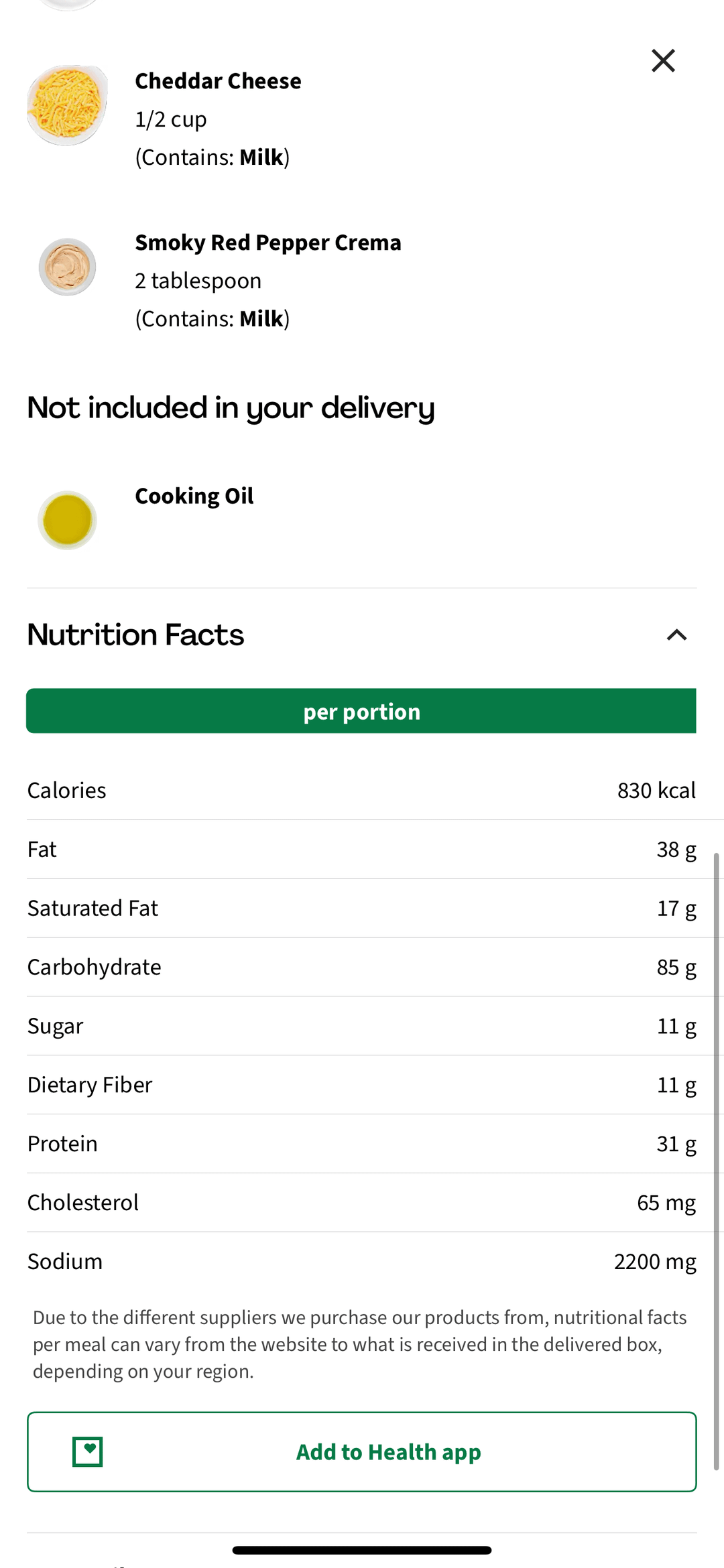
Task: Close the recipe details with the X
Action: pyautogui.click(x=663, y=61)
